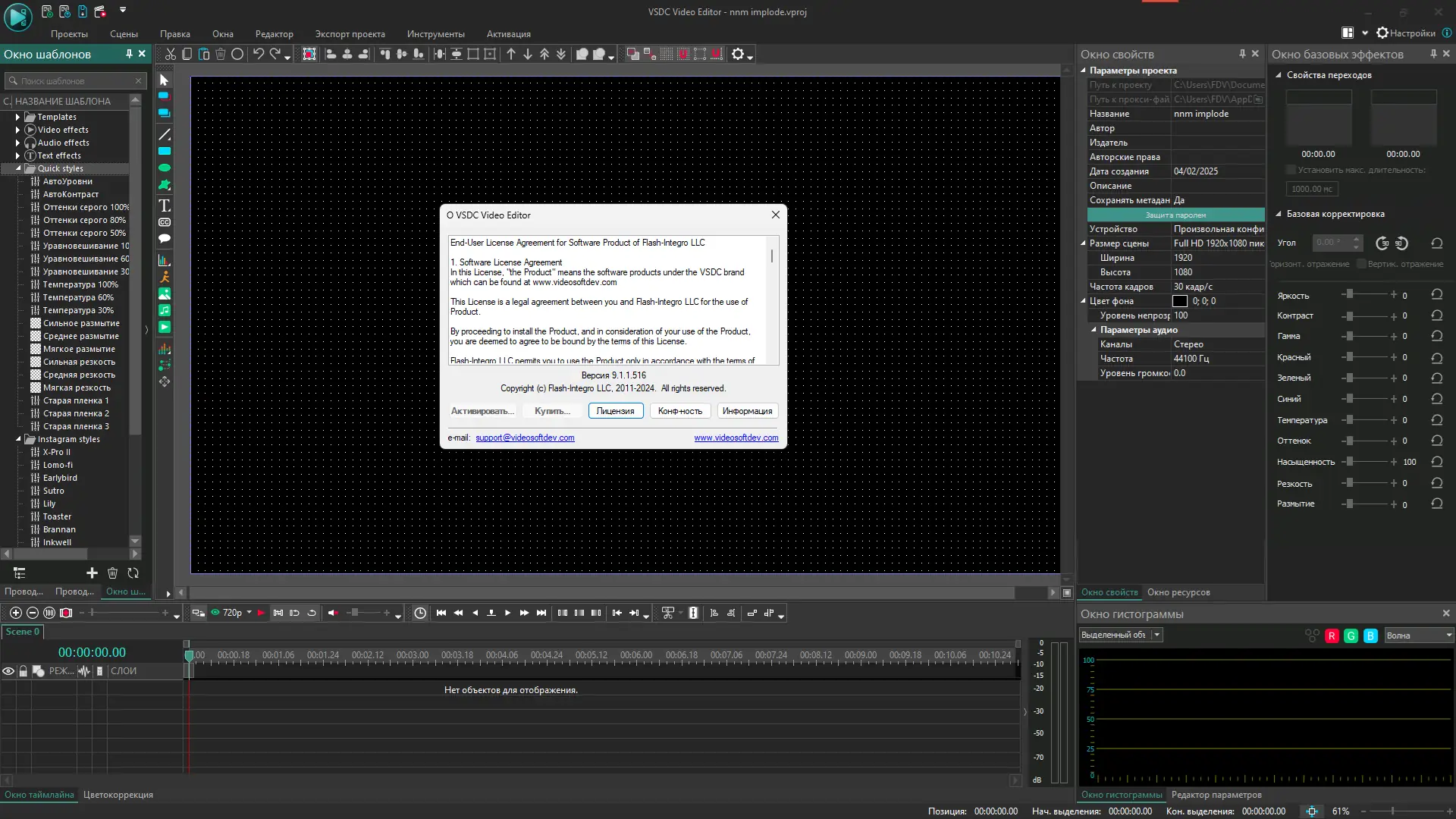The width and height of the screenshot is (1456, 819).
Task: Select the speech bubble tooltip tool
Action: pyautogui.click(x=165, y=239)
